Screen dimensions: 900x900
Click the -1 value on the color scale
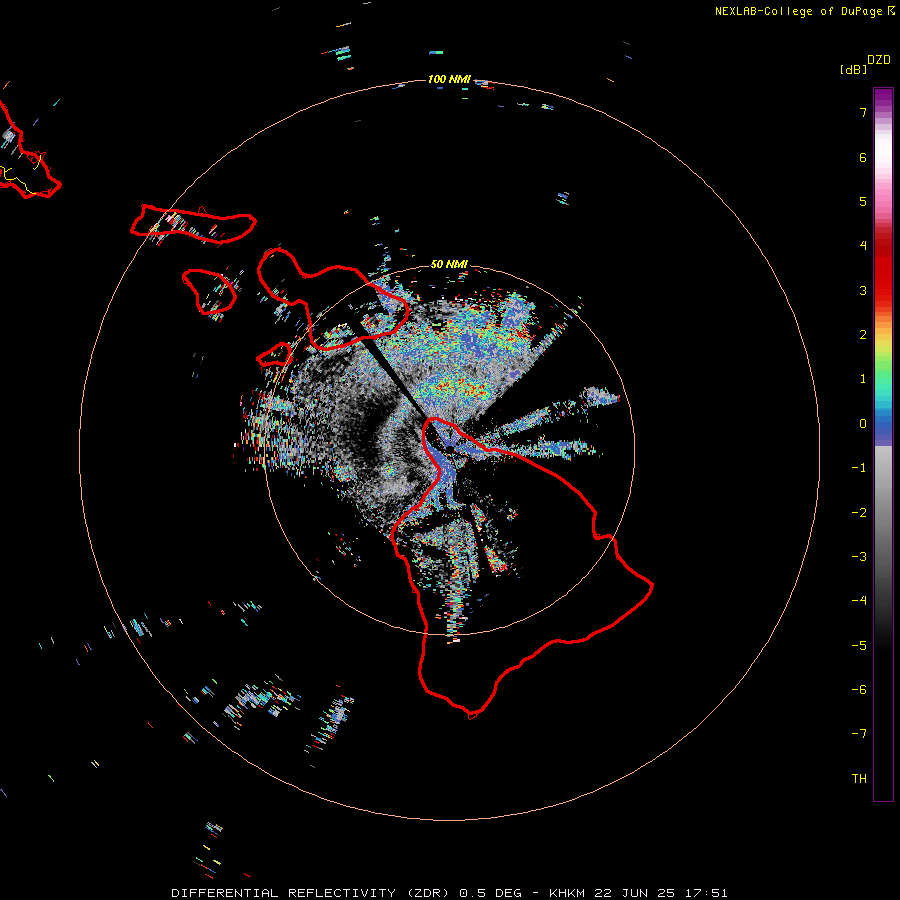pos(859,468)
